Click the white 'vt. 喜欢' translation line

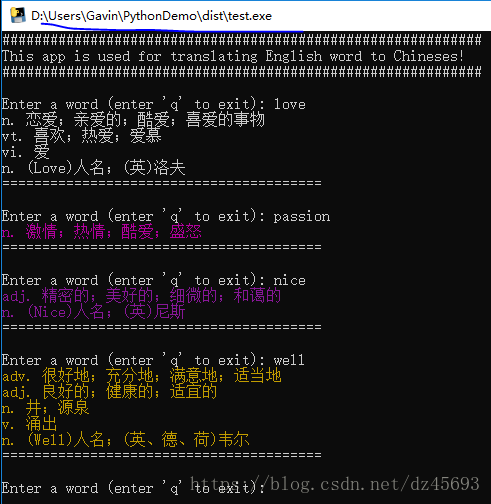[x=81, y=136]
